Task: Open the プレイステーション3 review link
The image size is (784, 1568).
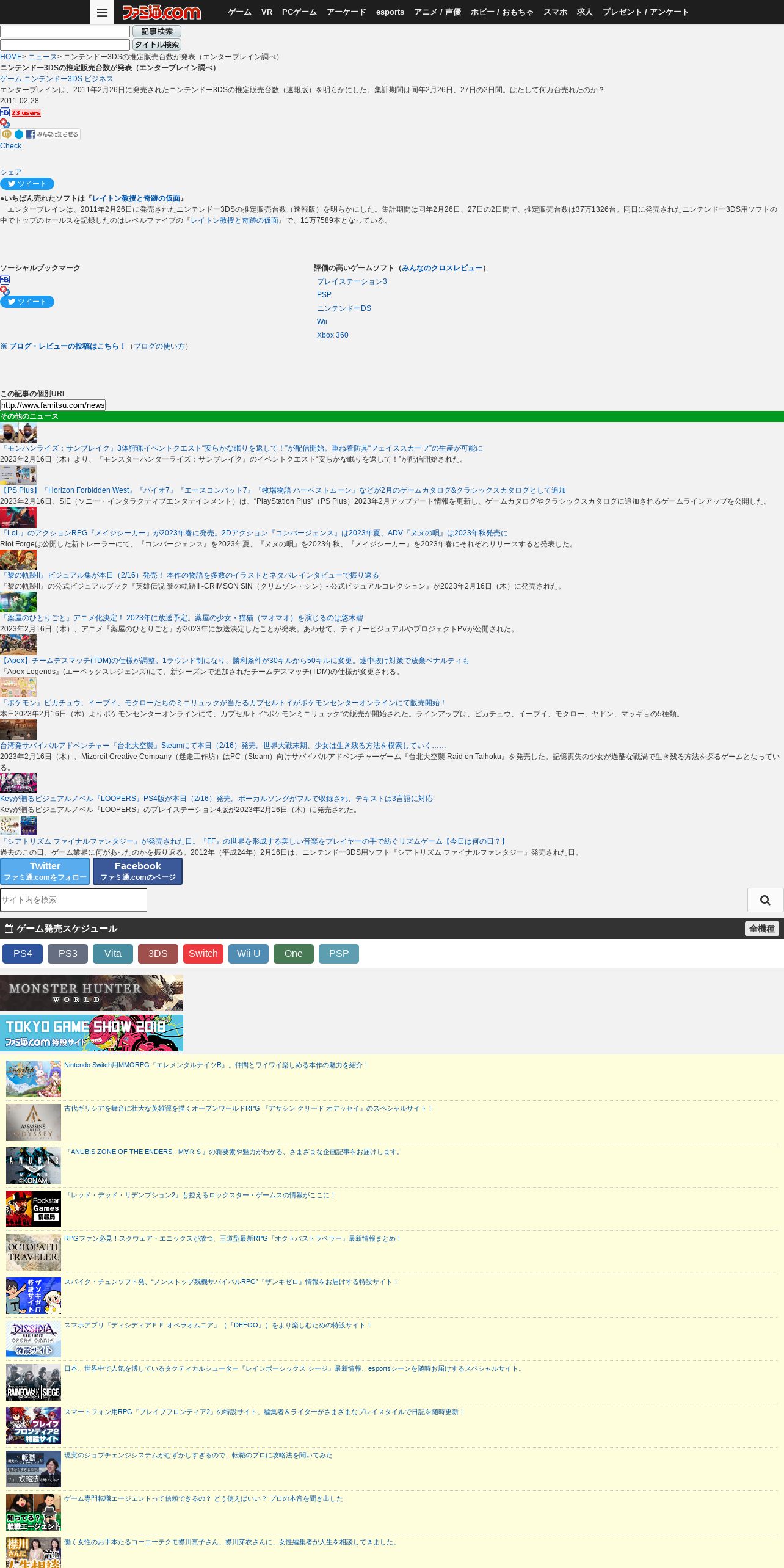Action: (x=352, y=281)
